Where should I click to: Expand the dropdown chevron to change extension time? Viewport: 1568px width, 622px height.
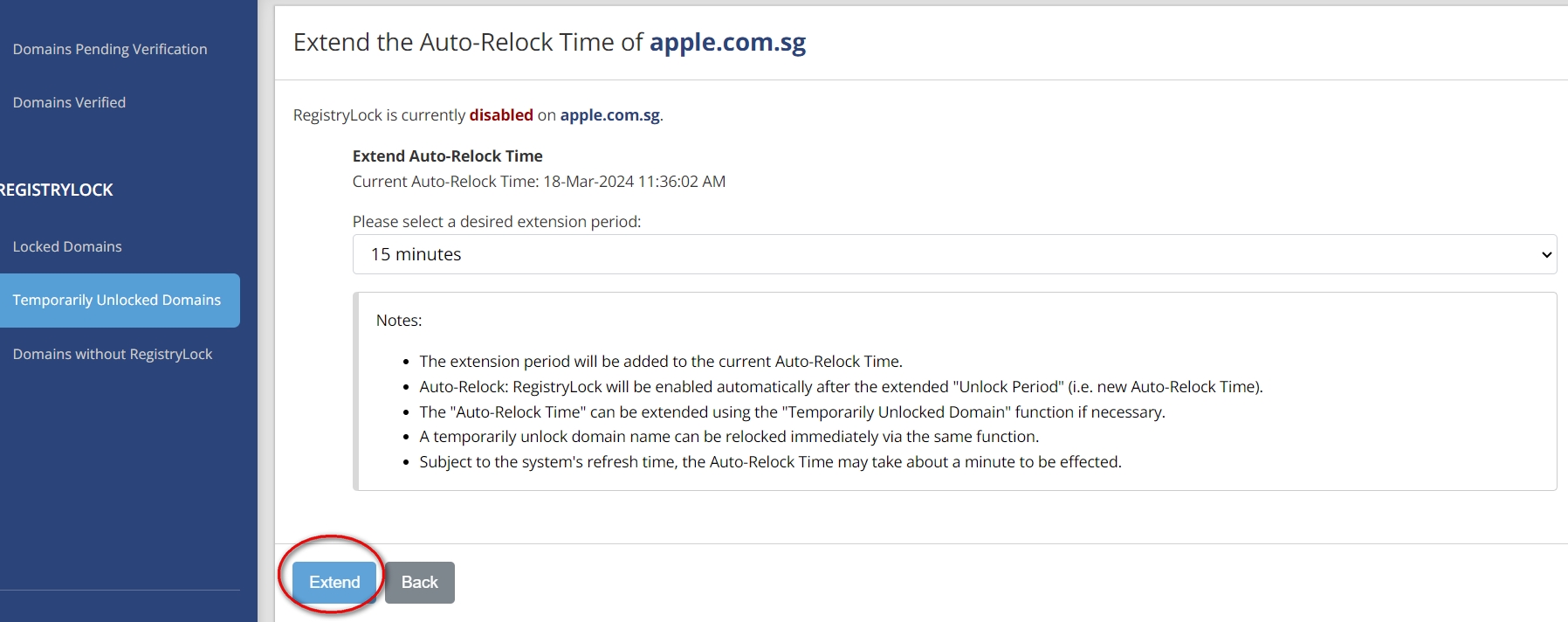click(1545, 254)
